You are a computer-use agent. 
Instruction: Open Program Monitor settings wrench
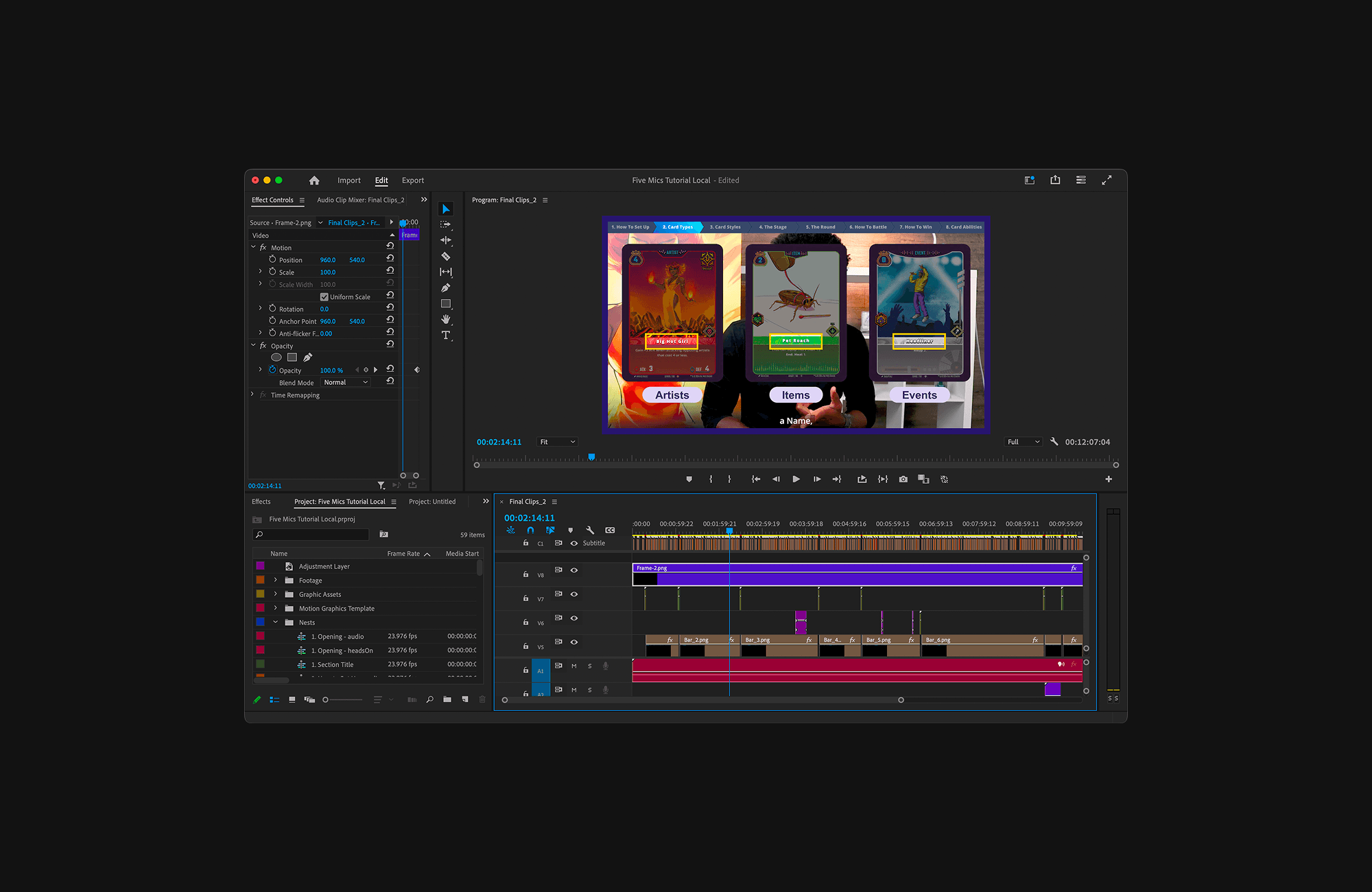(x=1054, y=442)
